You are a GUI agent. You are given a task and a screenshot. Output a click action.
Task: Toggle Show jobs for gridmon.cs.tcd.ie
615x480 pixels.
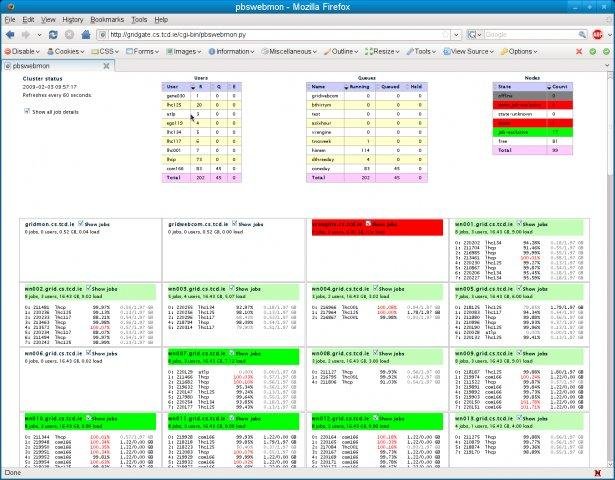(80, 224)
